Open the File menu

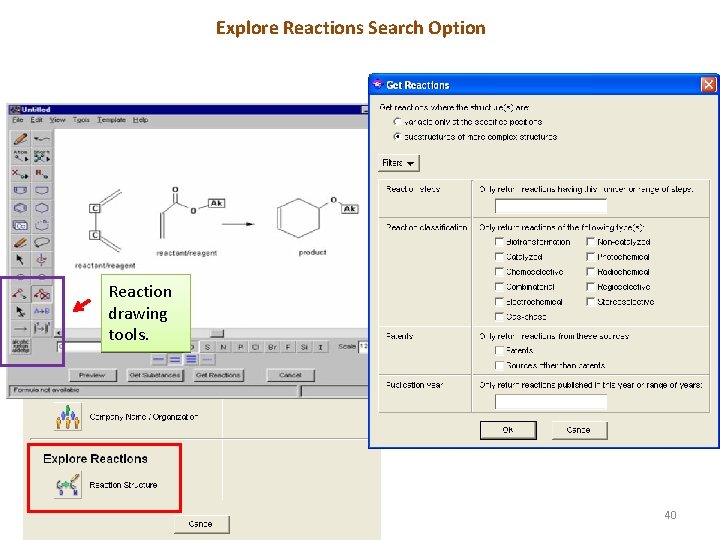(17, 120)
